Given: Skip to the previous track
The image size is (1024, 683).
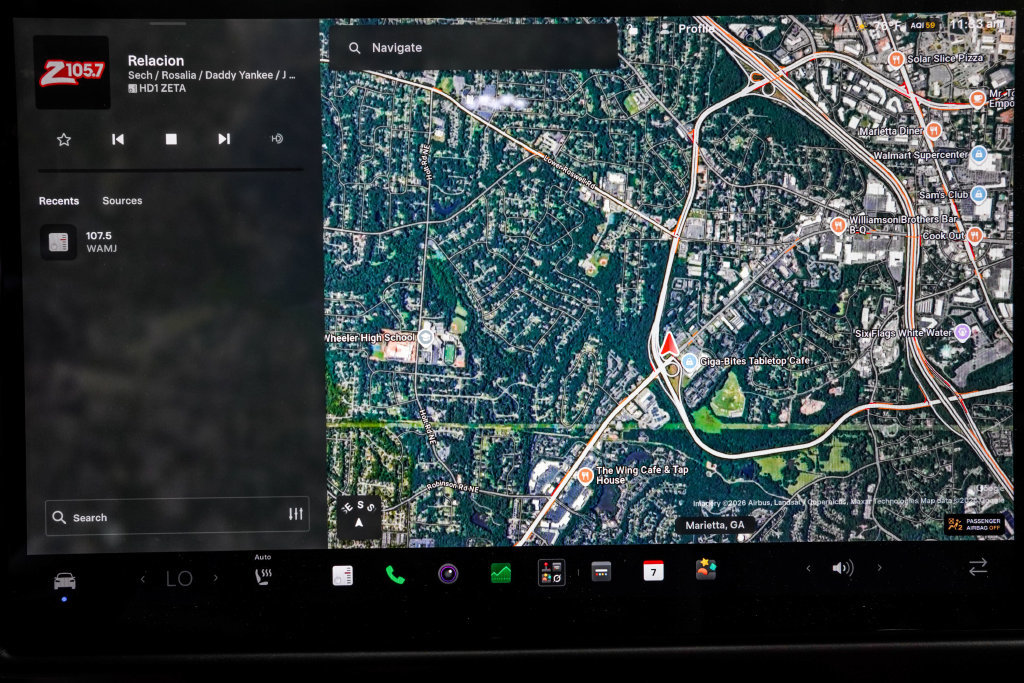Looking at the screenshot, I should tap(118, 139).
